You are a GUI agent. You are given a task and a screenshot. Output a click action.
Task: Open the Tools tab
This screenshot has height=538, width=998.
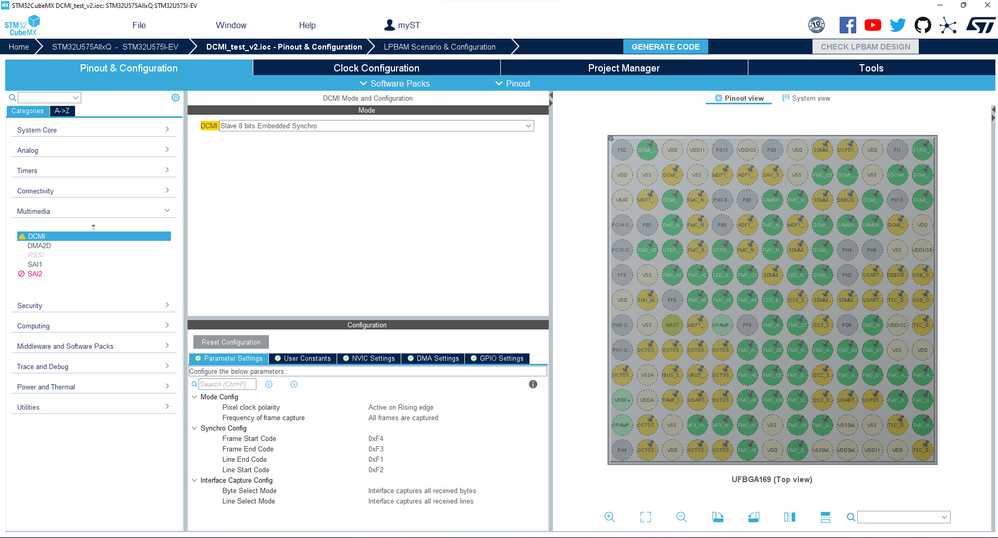point(871,68)
